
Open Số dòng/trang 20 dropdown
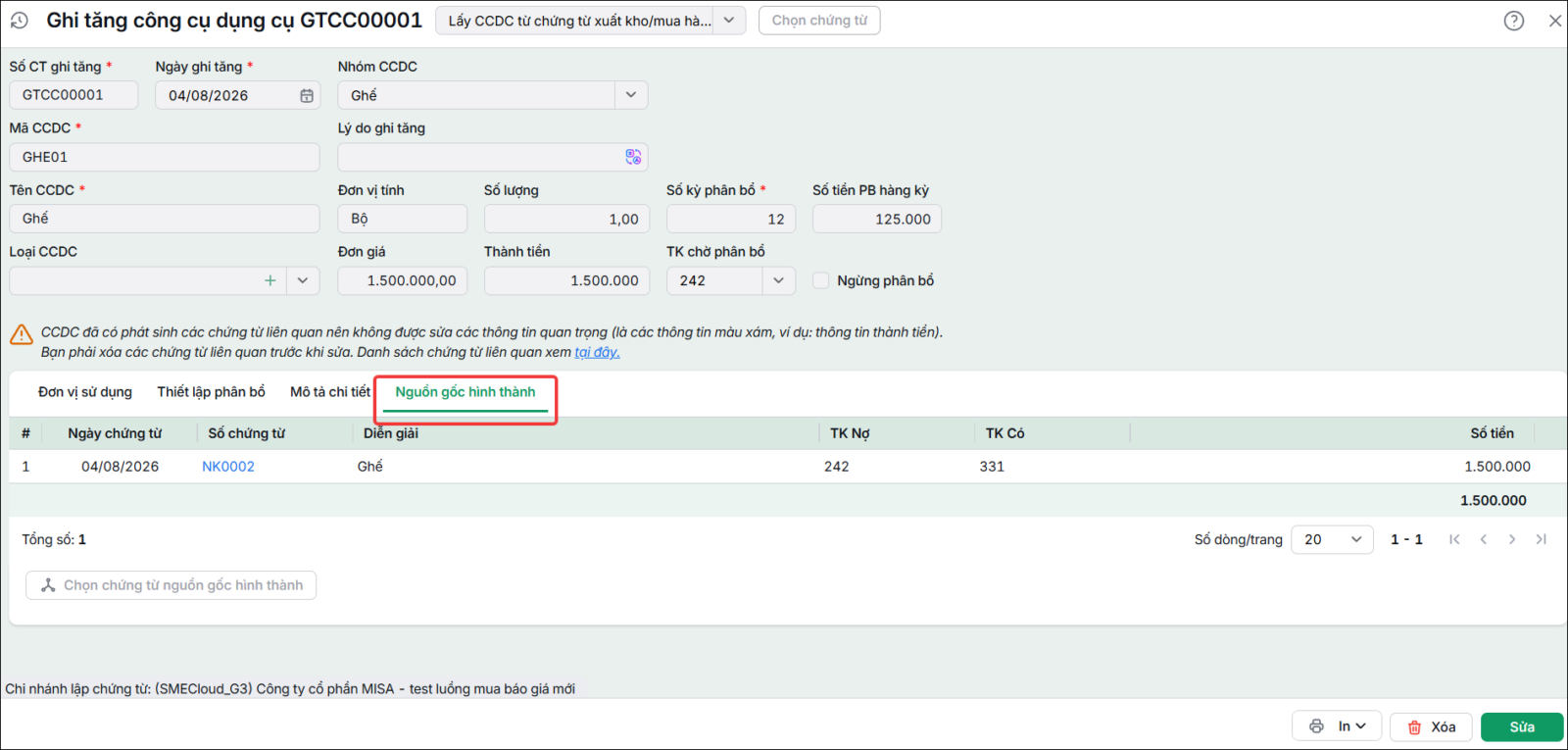click(x=1333, y=539)
